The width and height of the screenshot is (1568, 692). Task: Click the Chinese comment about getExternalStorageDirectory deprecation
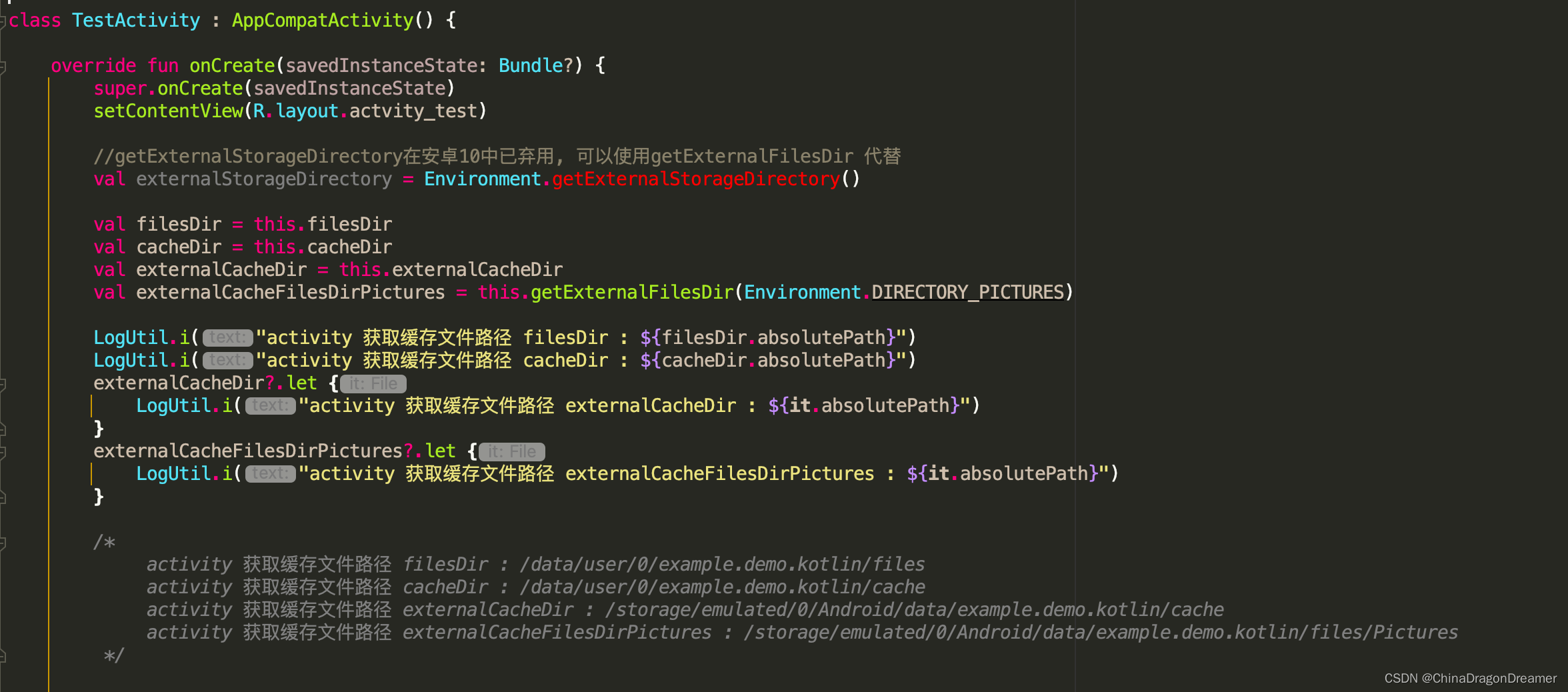click(497, 157)
